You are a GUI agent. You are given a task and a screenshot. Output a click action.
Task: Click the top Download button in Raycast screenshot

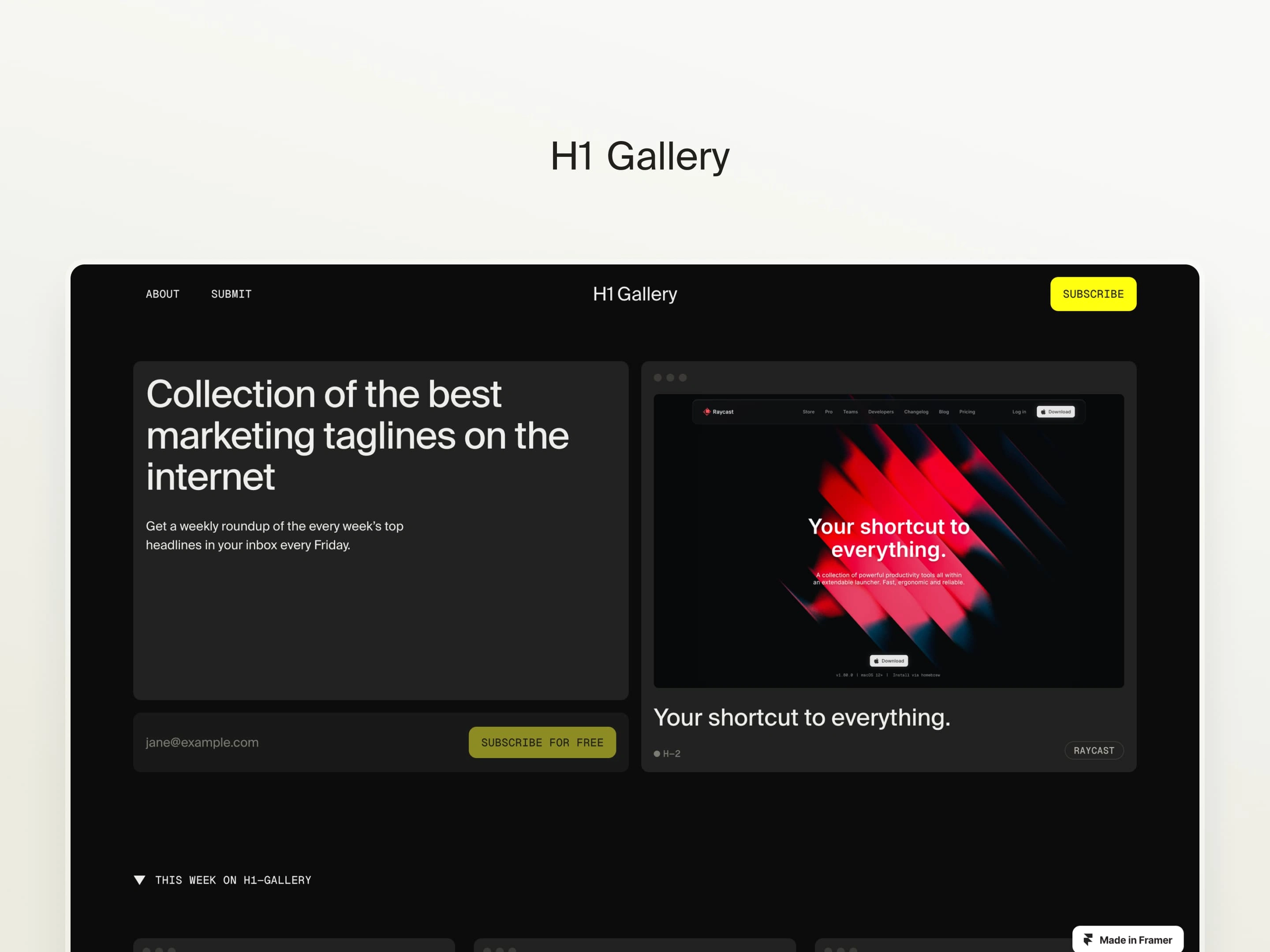tap(1055, 412)
